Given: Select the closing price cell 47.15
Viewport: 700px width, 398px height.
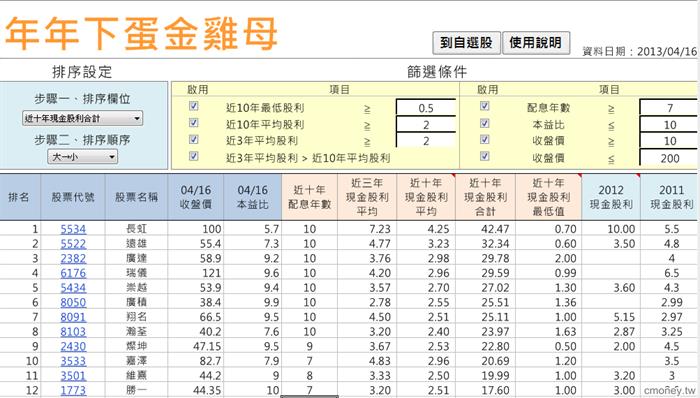Looking at the screenshot, I should pos(196,346).
